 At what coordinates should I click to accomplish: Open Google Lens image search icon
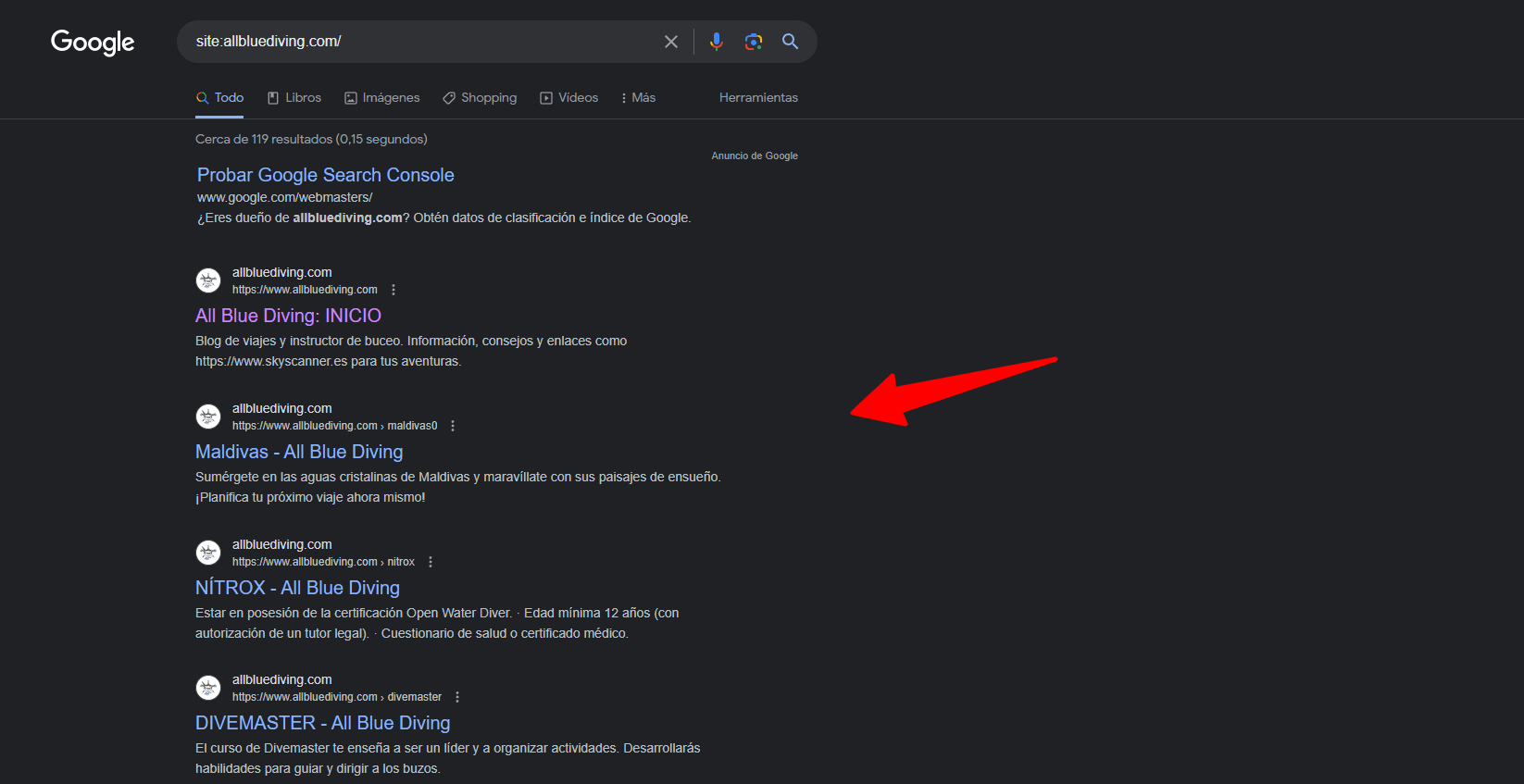(754, 42)
